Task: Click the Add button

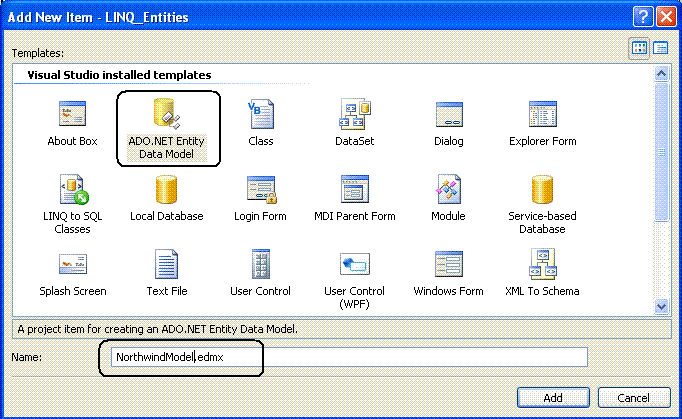Action: [x=553, y=398]
